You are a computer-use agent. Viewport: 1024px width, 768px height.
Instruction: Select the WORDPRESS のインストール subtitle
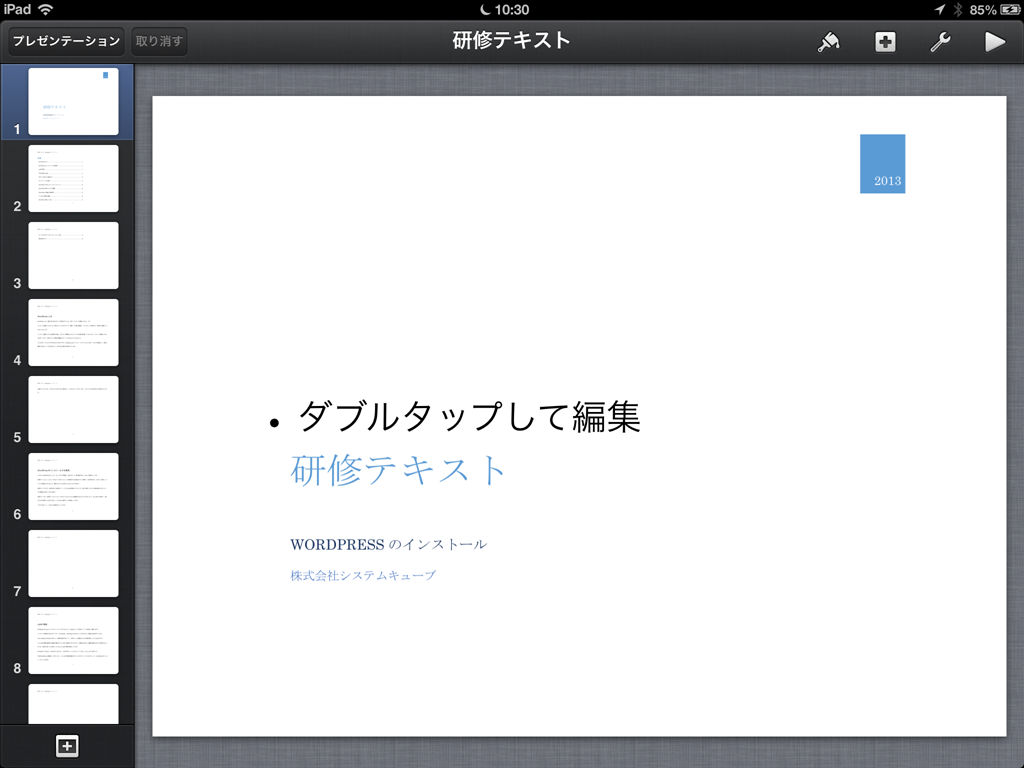pyautogui.click(x=388, y=544)
